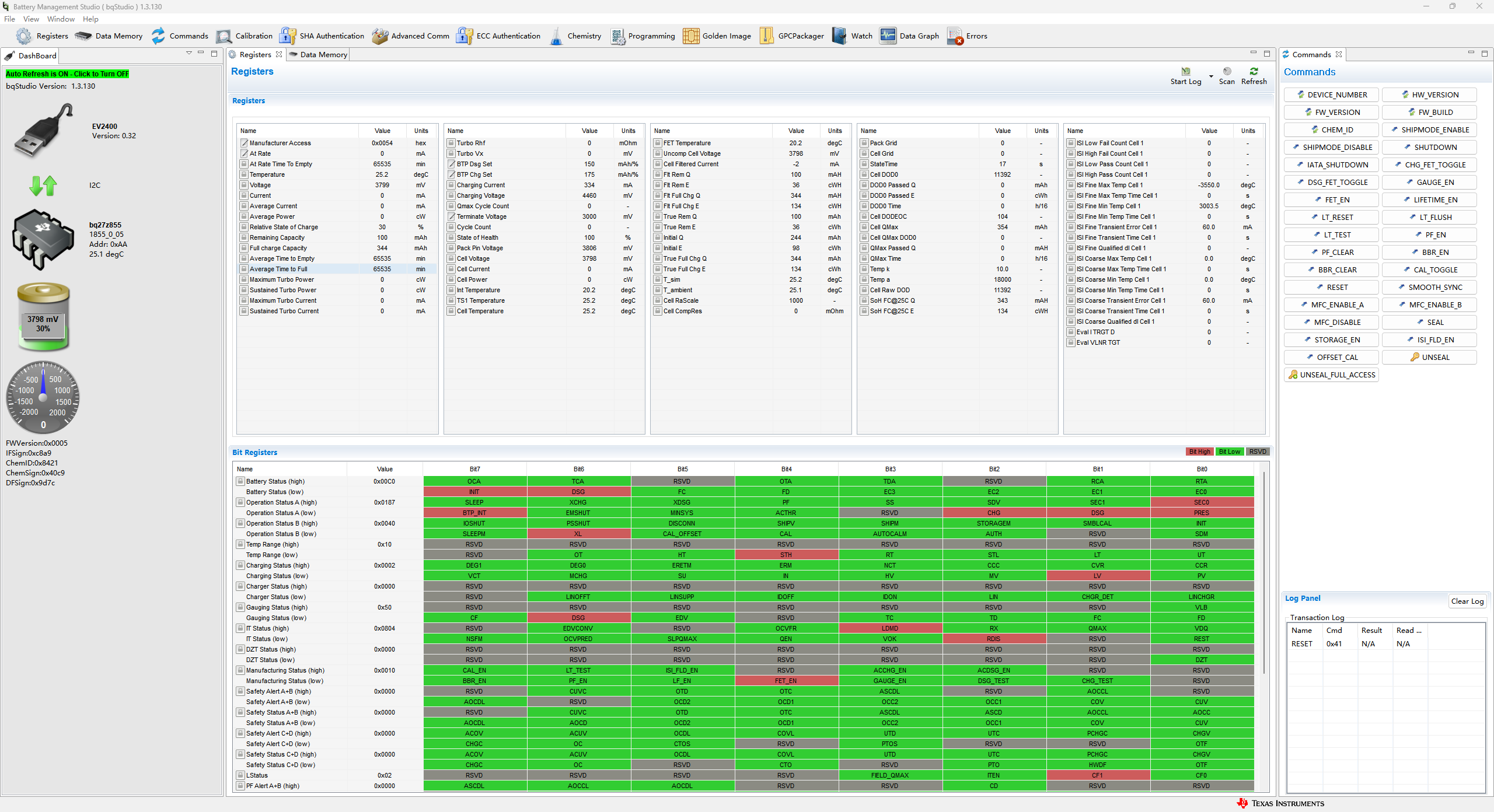Toggle icon beside LStatus row
1494x812 pixels.
[240, 775]
